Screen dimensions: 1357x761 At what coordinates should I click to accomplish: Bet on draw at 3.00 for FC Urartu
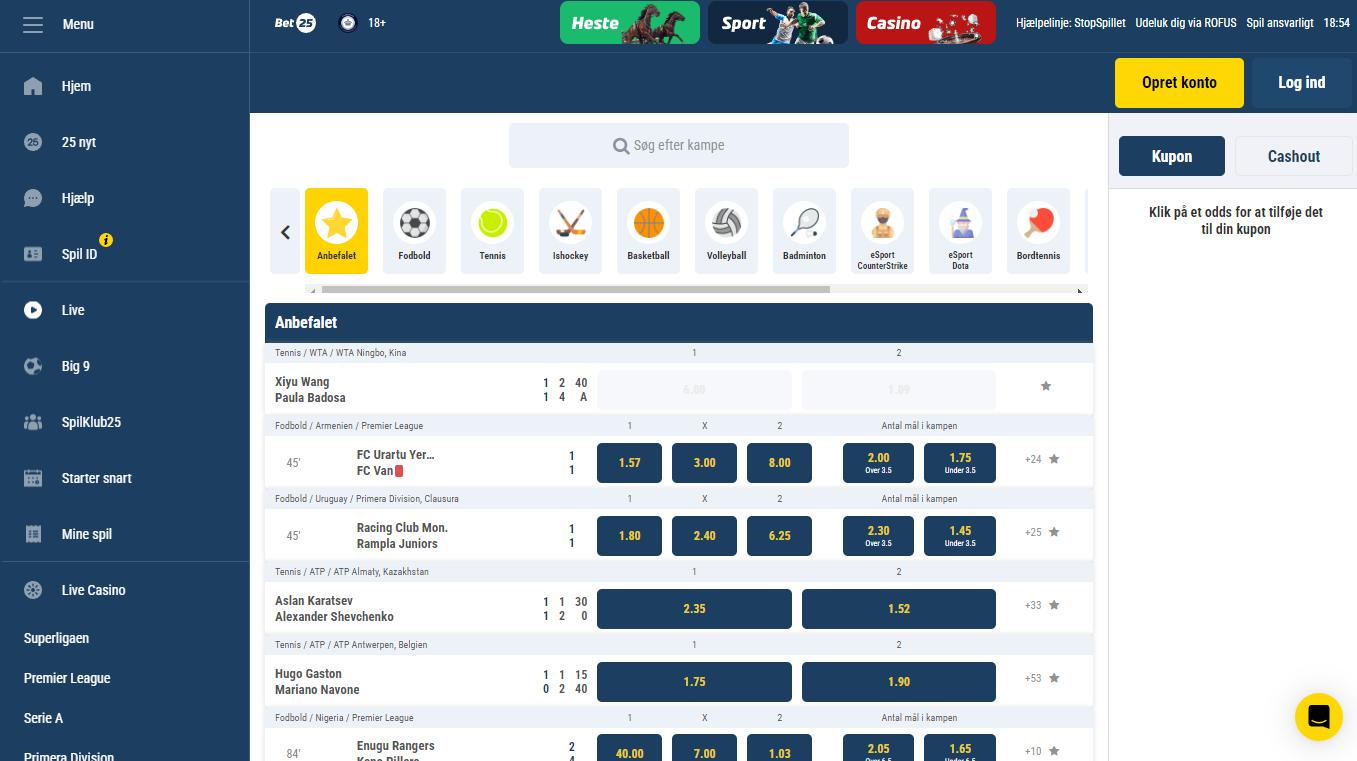tap(704, 463)
